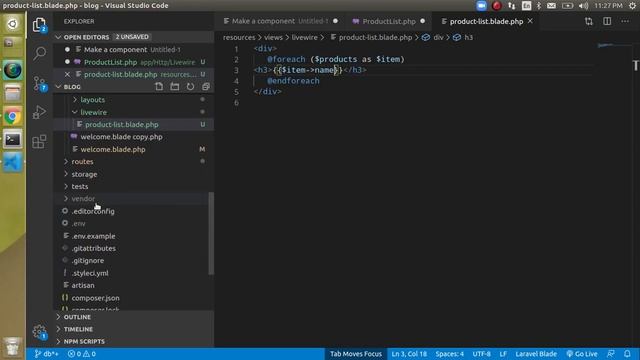The width and height of the screenshot is (640, 360).
Task: Click Ln 3, Col 18 in status bar
Action: click(409, 354)
